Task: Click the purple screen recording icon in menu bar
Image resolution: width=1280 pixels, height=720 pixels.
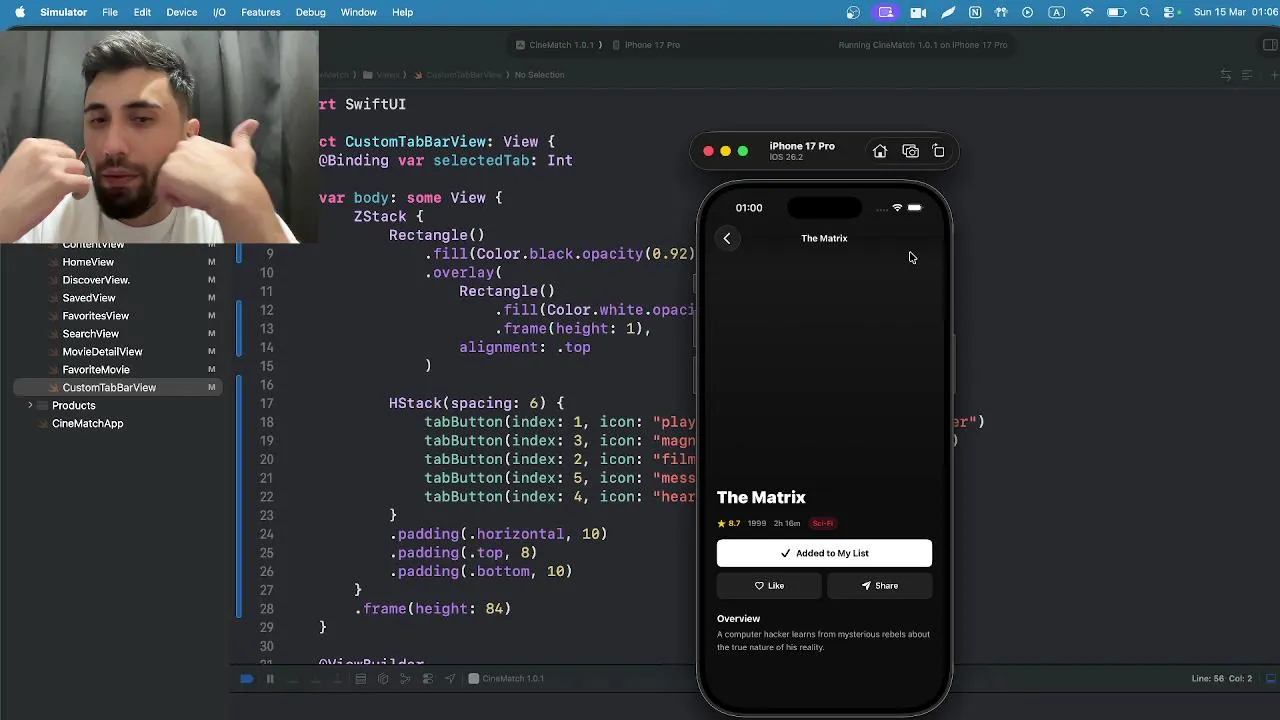Action: [886, 12]
